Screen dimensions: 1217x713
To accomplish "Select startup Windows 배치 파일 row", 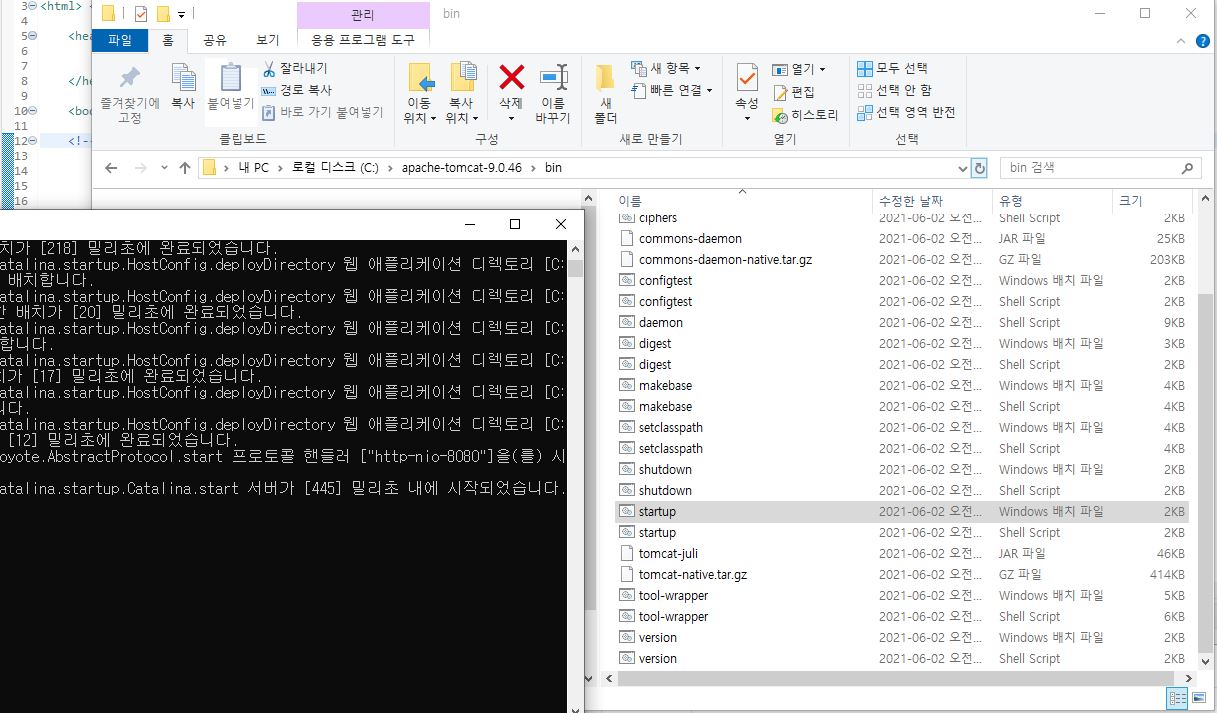I will click(x=900, y=511).
